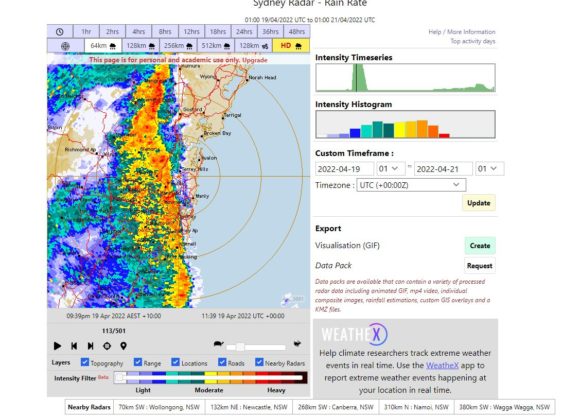The height and width of the screenshot is (416, 580).
Task: Click the Intensity Filter color slider
Action: (x=210, y=378)
